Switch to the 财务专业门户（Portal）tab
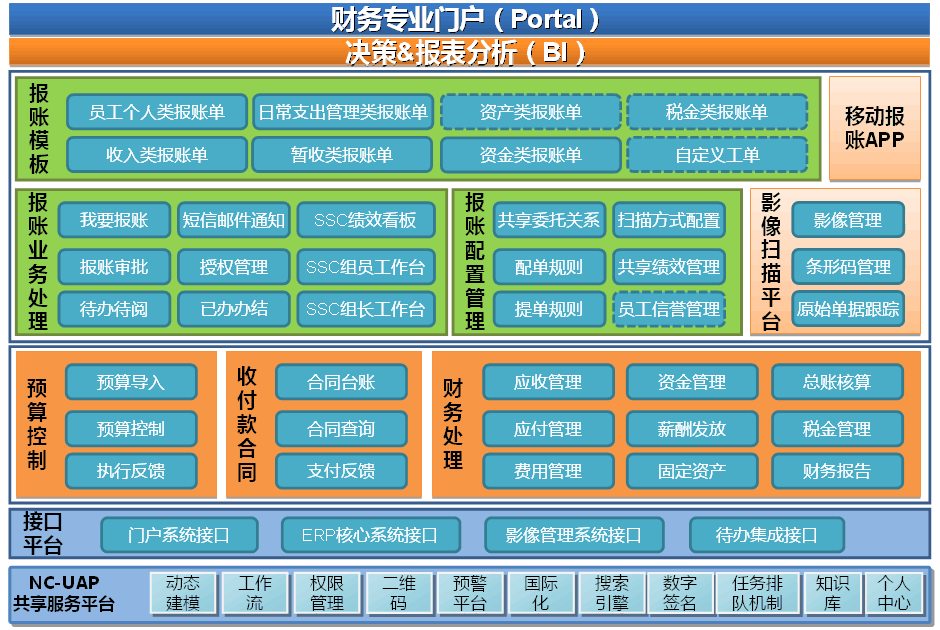940x630 pixels. (470, 18)
